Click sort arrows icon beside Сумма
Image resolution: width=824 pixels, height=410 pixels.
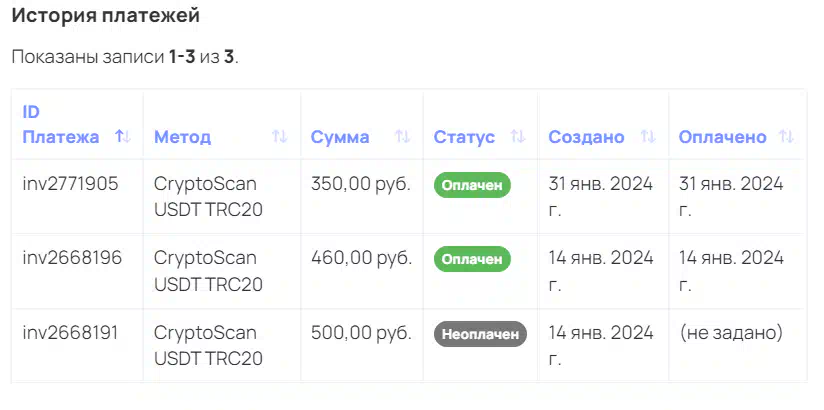tap(403, 137)
